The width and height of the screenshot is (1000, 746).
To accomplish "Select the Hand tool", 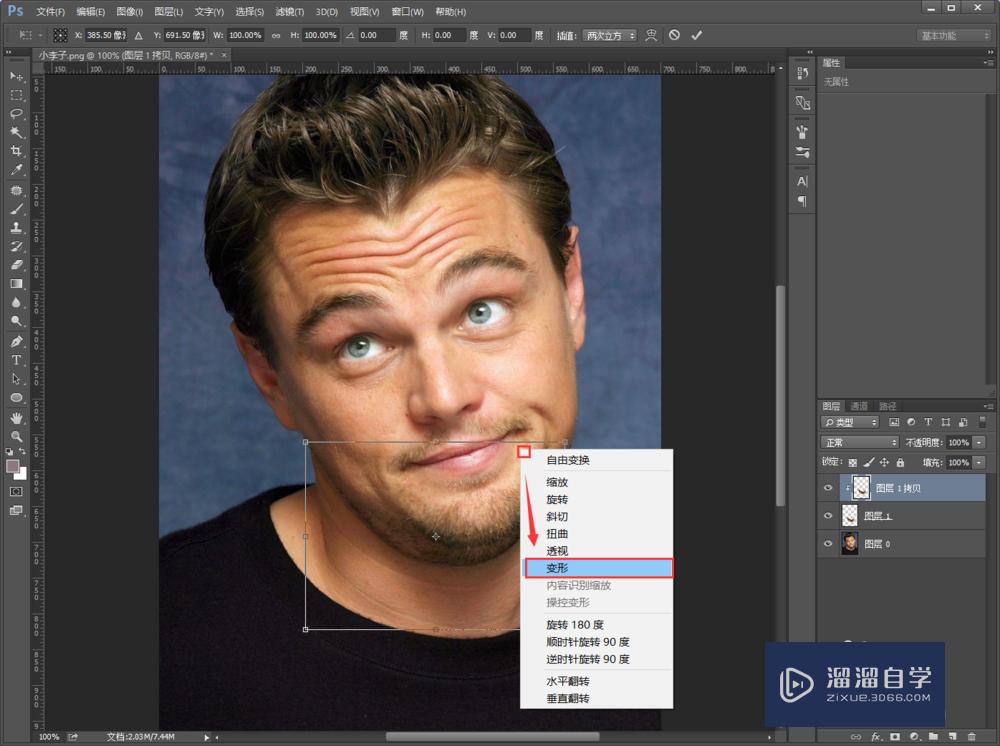I will click(x=17, y=417).
